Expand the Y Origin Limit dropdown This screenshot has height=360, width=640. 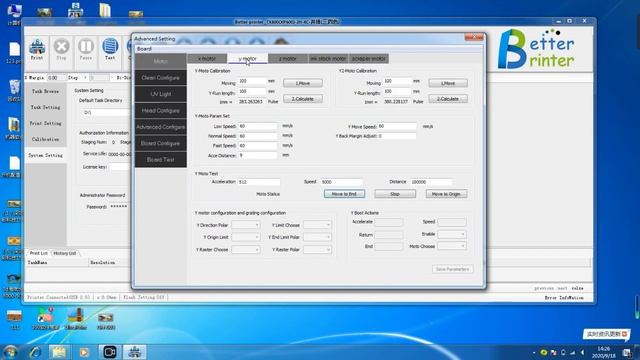tap(246, 237)
